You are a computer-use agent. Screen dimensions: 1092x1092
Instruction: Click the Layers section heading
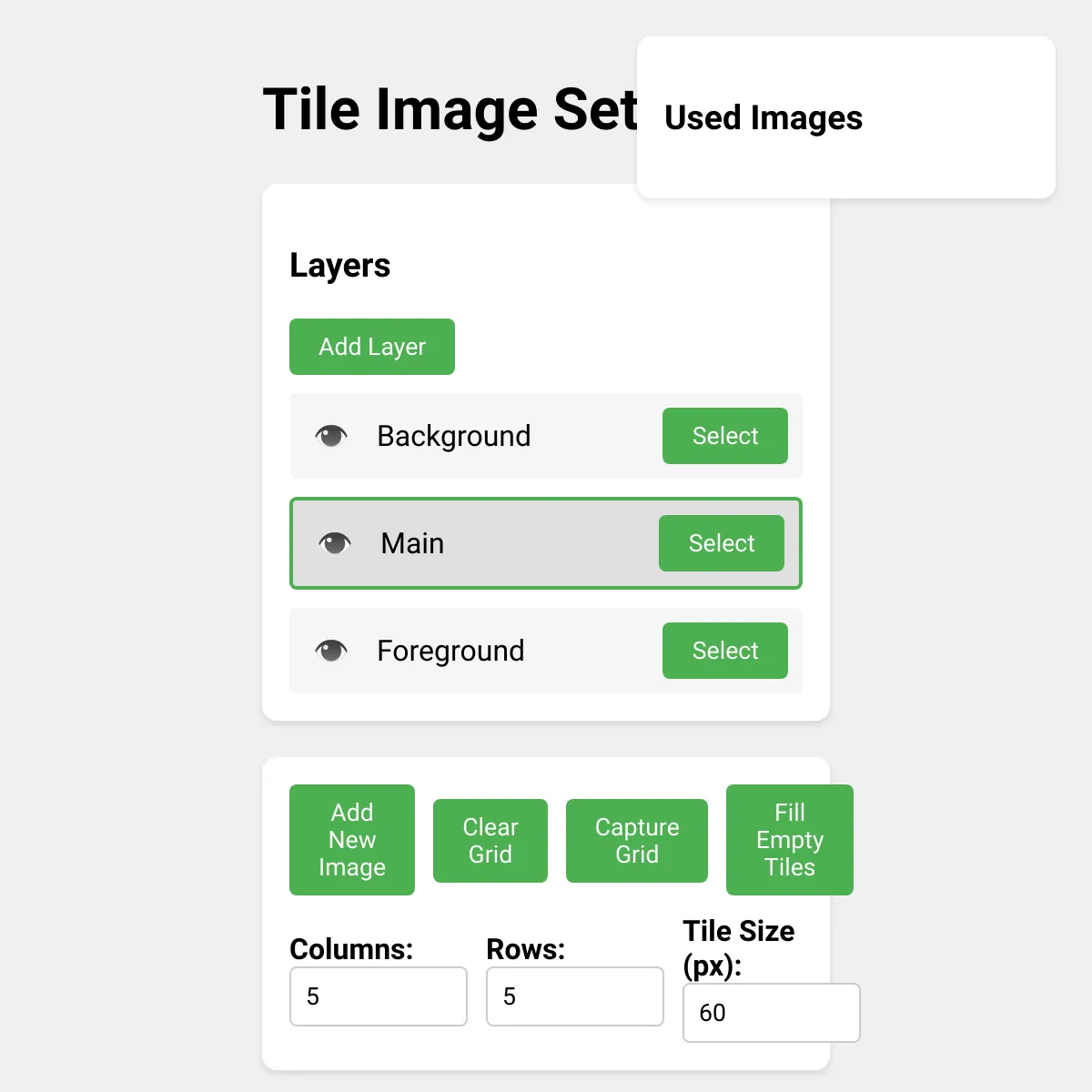pos(339,265)
